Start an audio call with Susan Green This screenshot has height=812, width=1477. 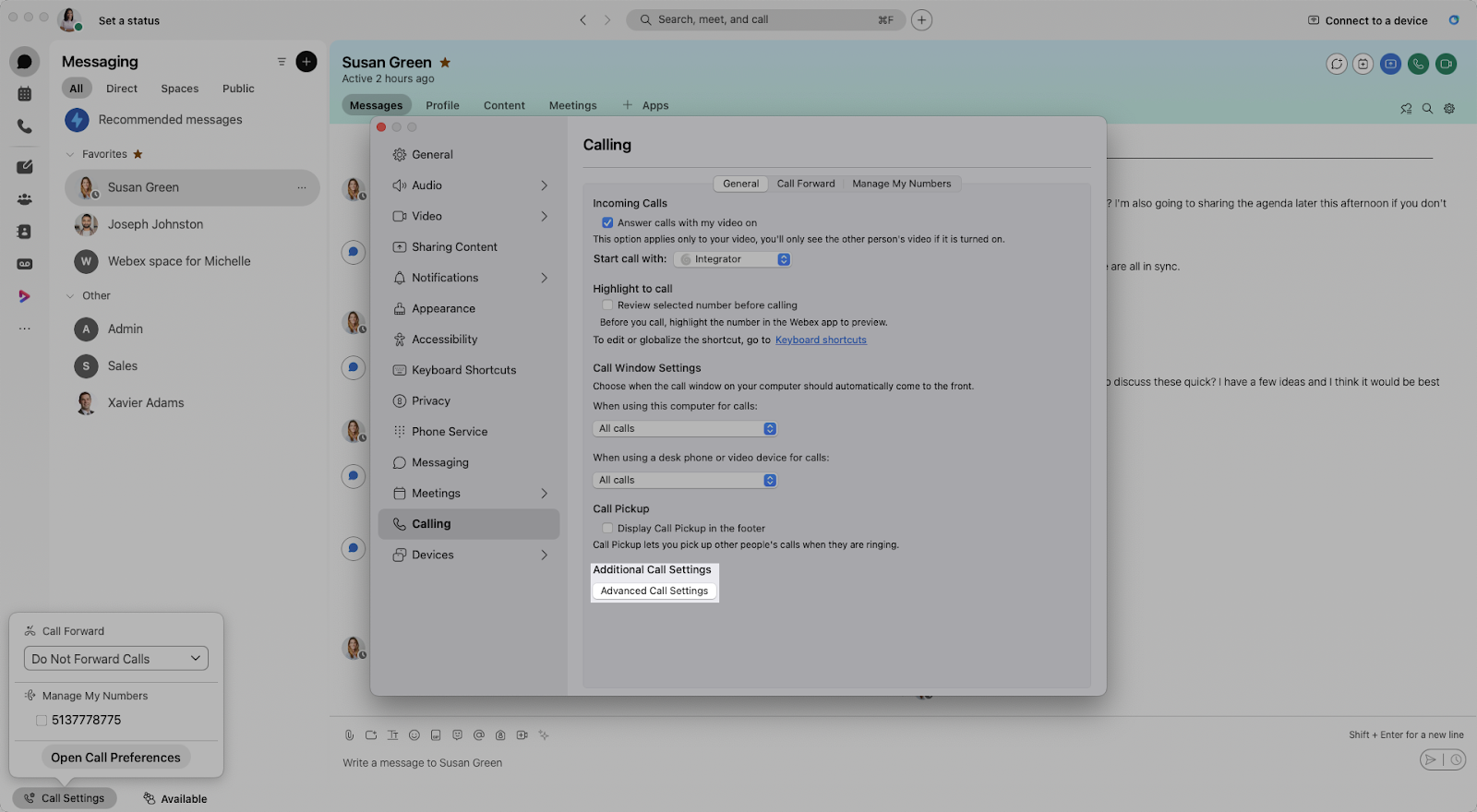point(1419,64)
